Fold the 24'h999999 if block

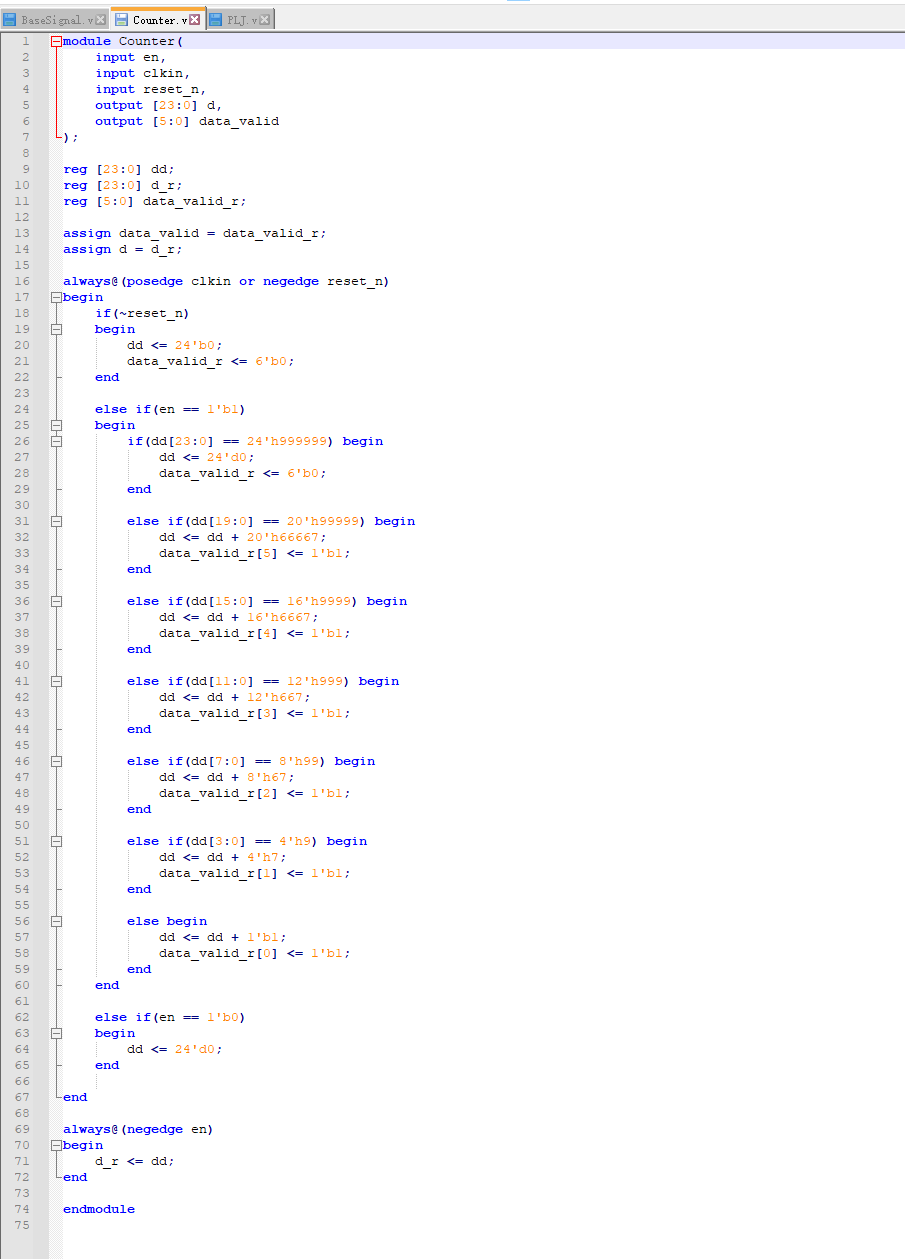point(56,441)
